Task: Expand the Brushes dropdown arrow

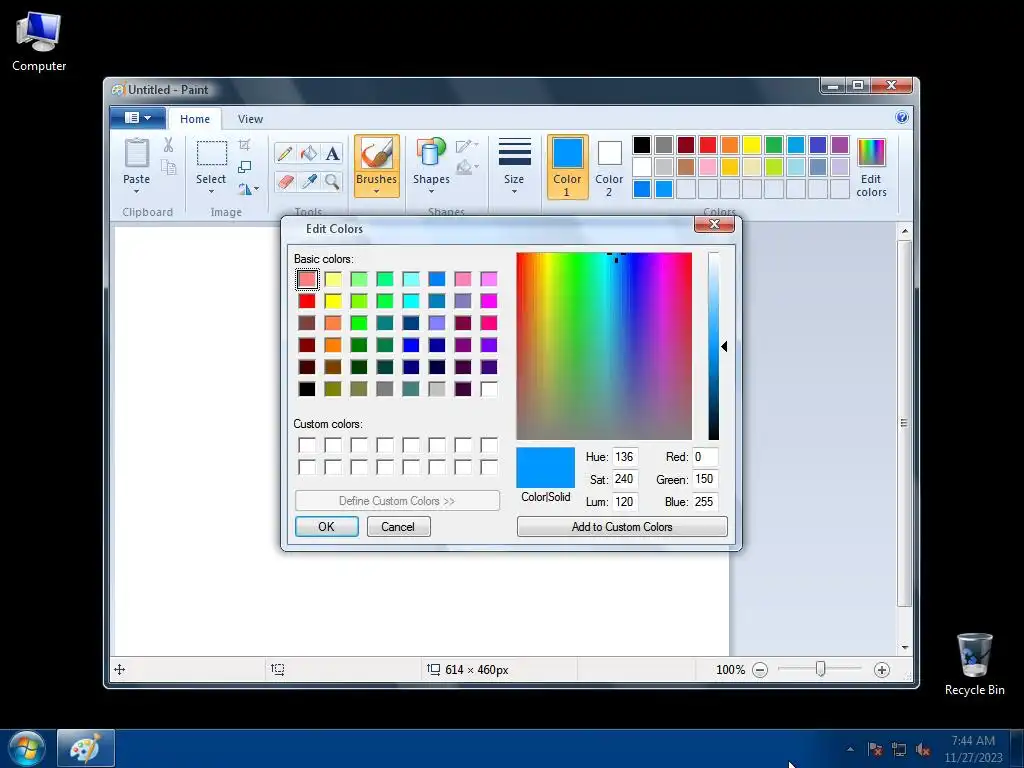Action: point(376,191)
